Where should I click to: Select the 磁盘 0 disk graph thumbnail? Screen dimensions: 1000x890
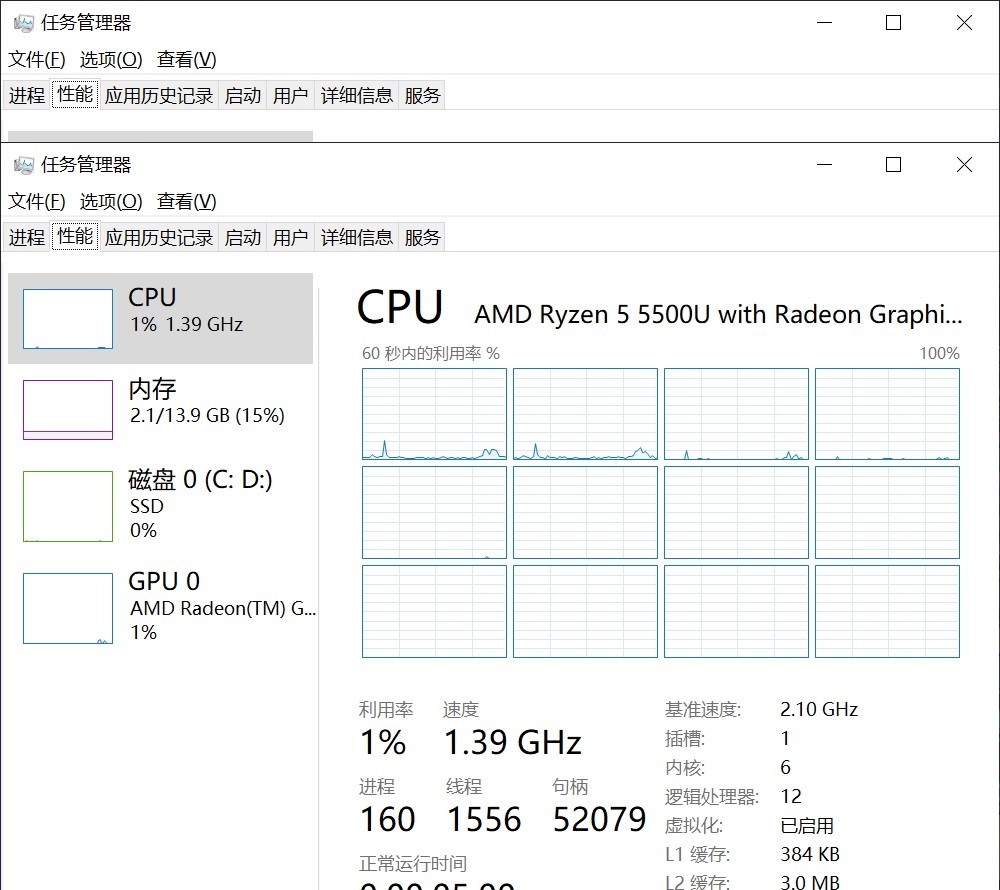(x=68, y=506)
